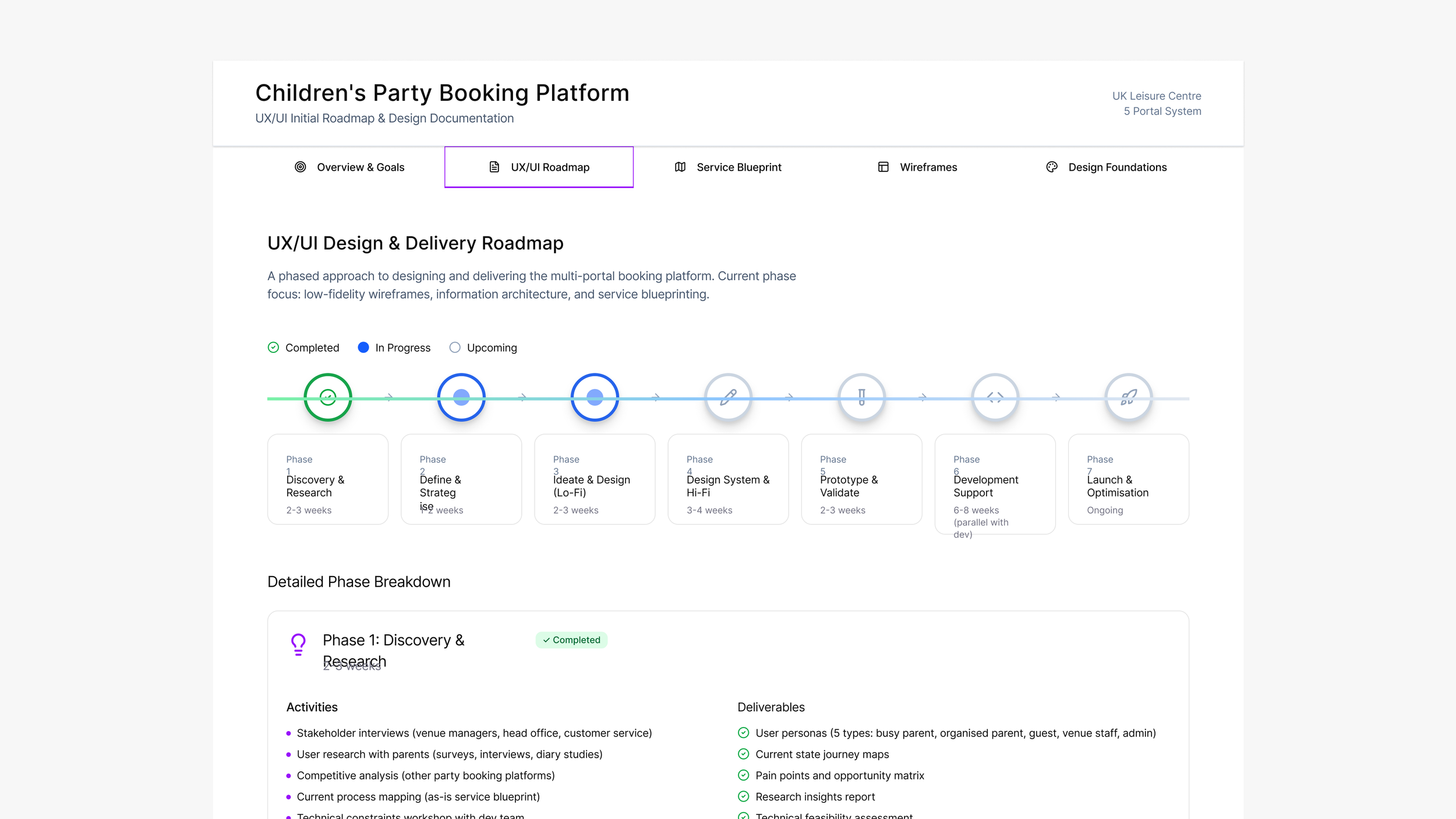Select the Prototype & Validate phase card
The height and width of the screenshot is (819, 1456).
pos(862,479)
